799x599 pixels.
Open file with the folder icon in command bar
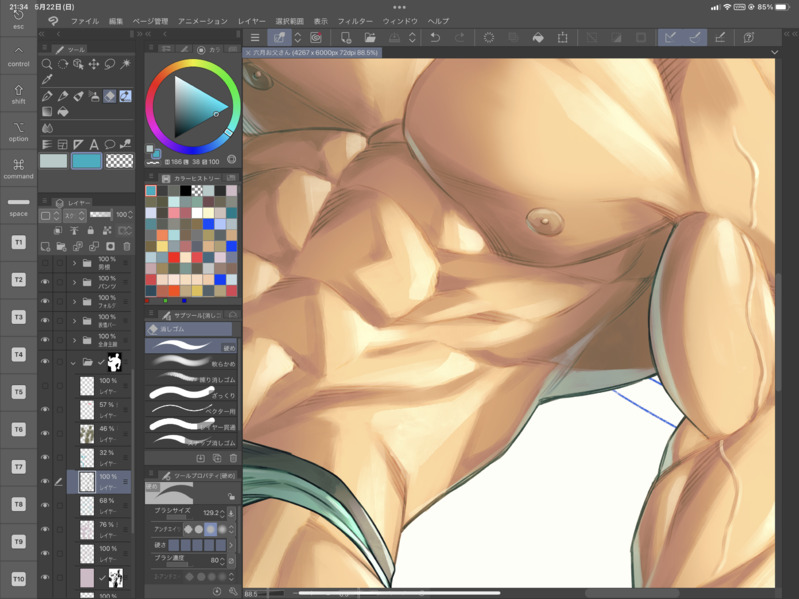[370, 38]
